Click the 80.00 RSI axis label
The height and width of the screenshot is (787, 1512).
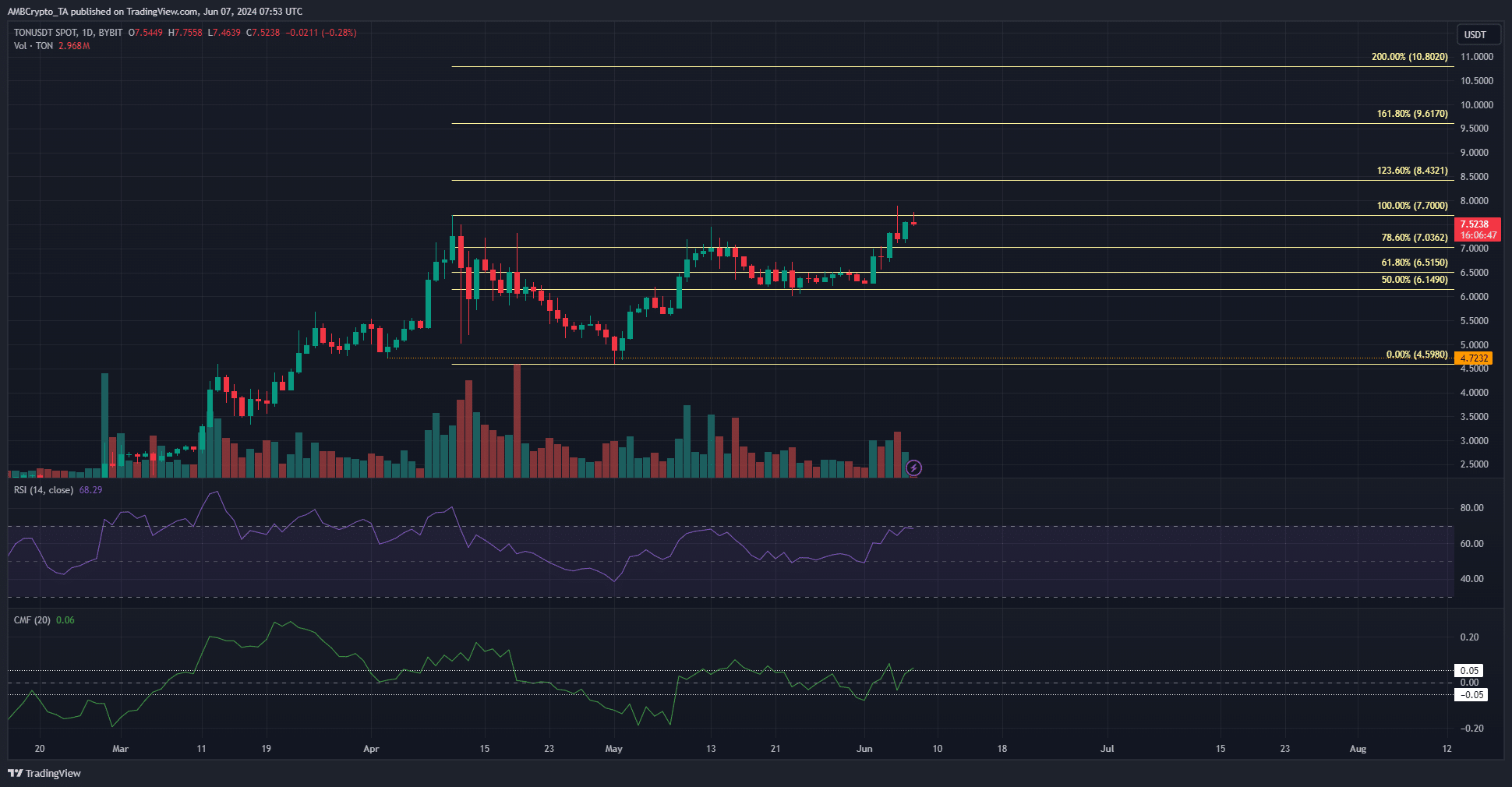(x=1471, y=508)
